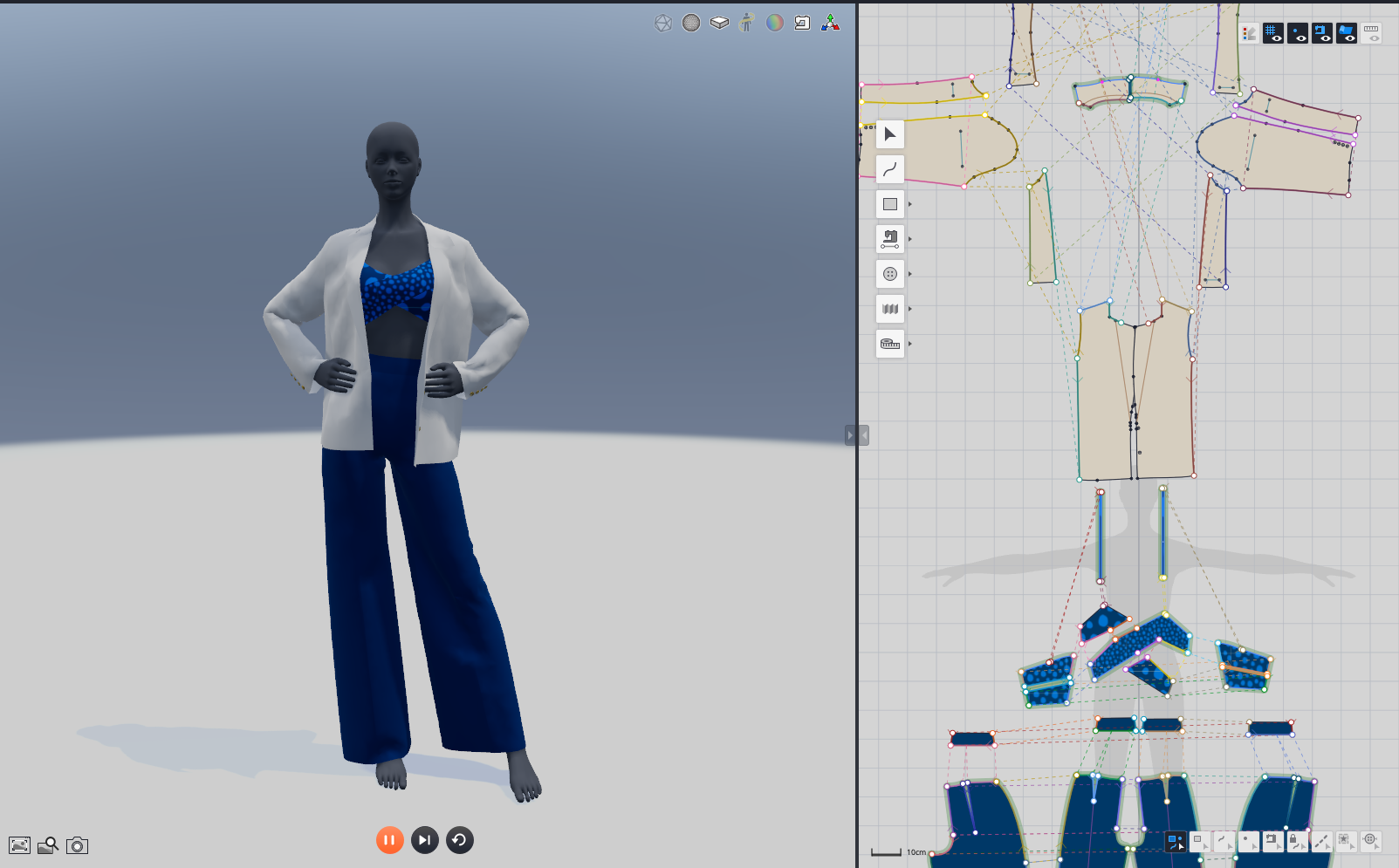Click the color pencil edit icon in 2D window

click(x=1250, y=34)
